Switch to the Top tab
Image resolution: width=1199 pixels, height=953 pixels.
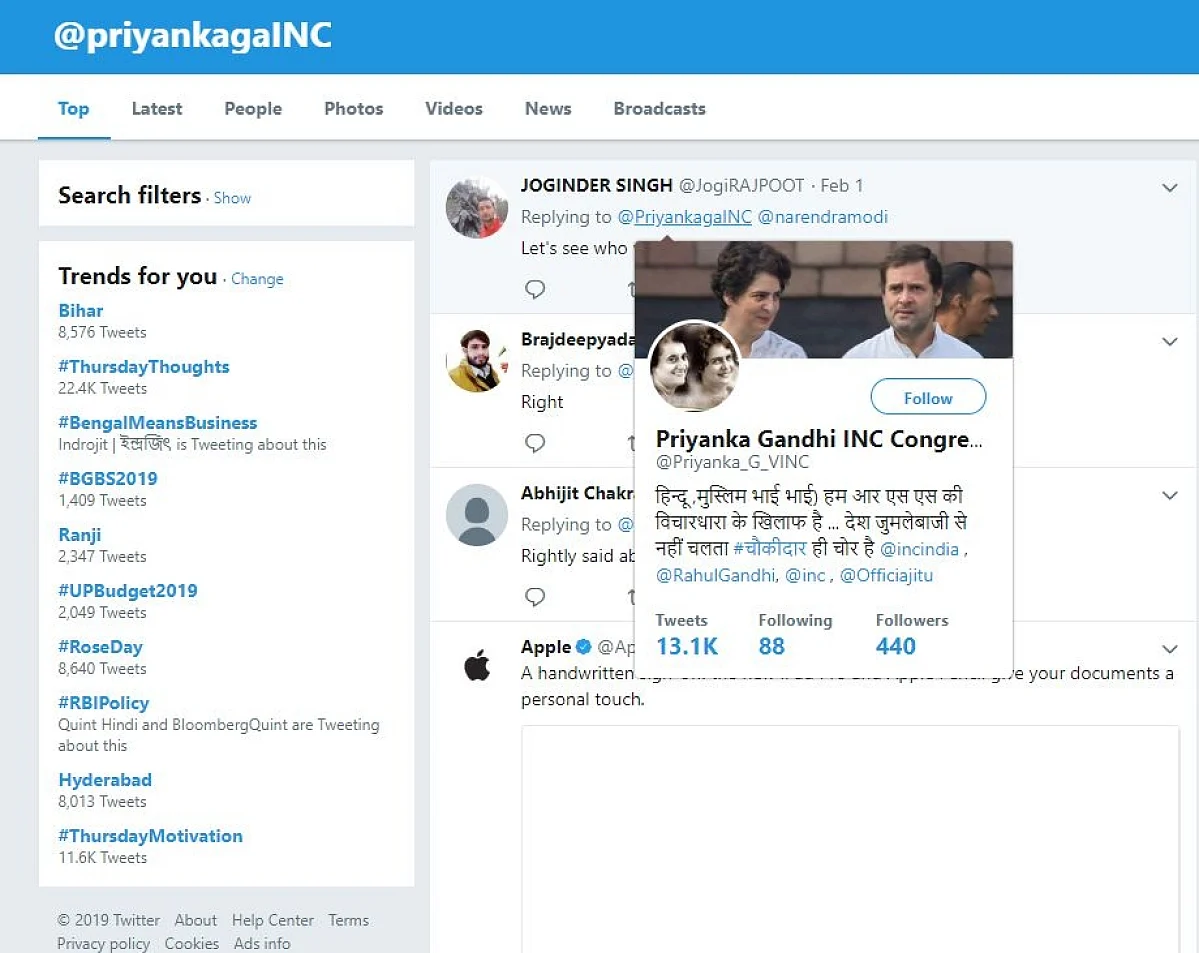click(73, 109)
